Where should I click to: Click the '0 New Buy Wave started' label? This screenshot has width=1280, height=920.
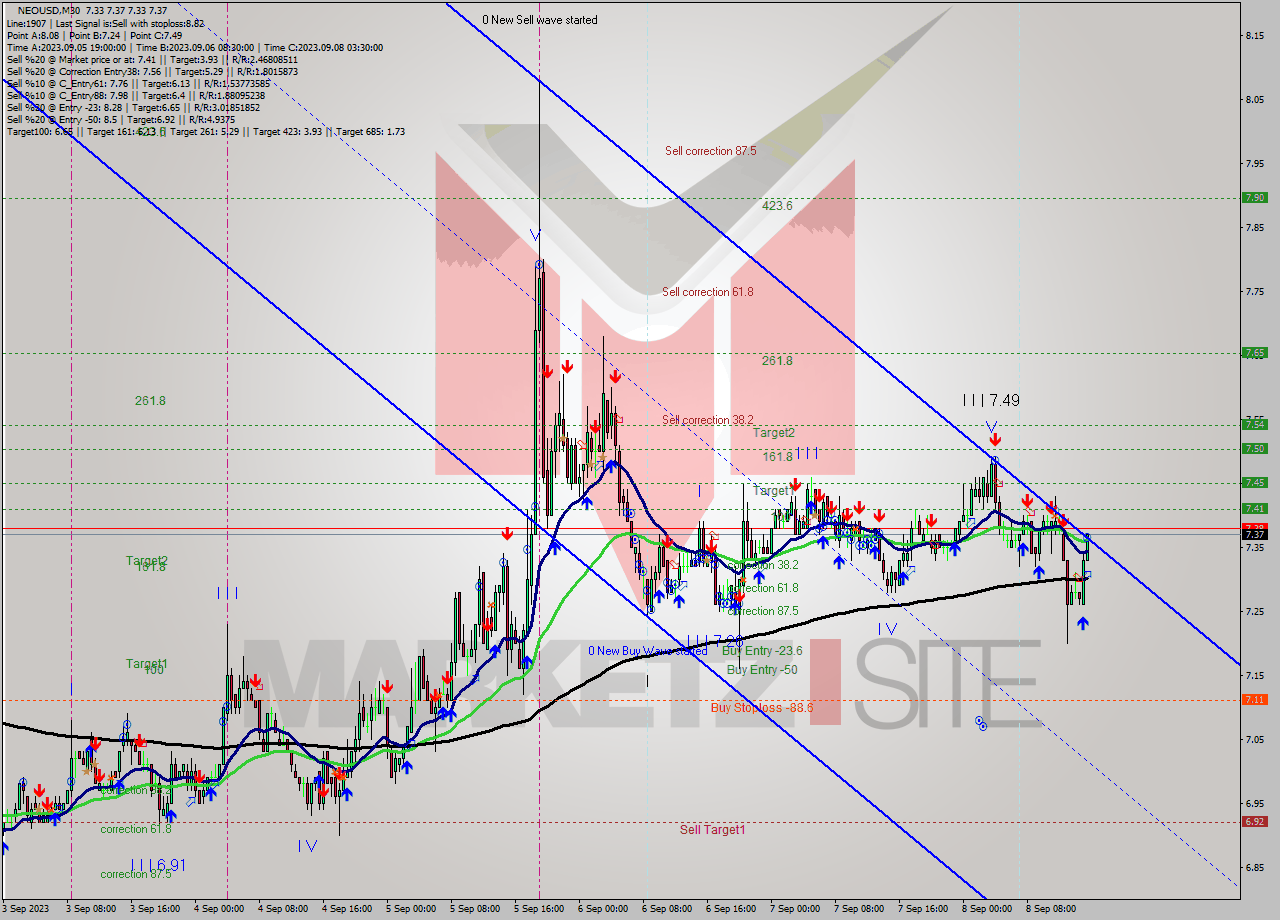click(648, 651)
